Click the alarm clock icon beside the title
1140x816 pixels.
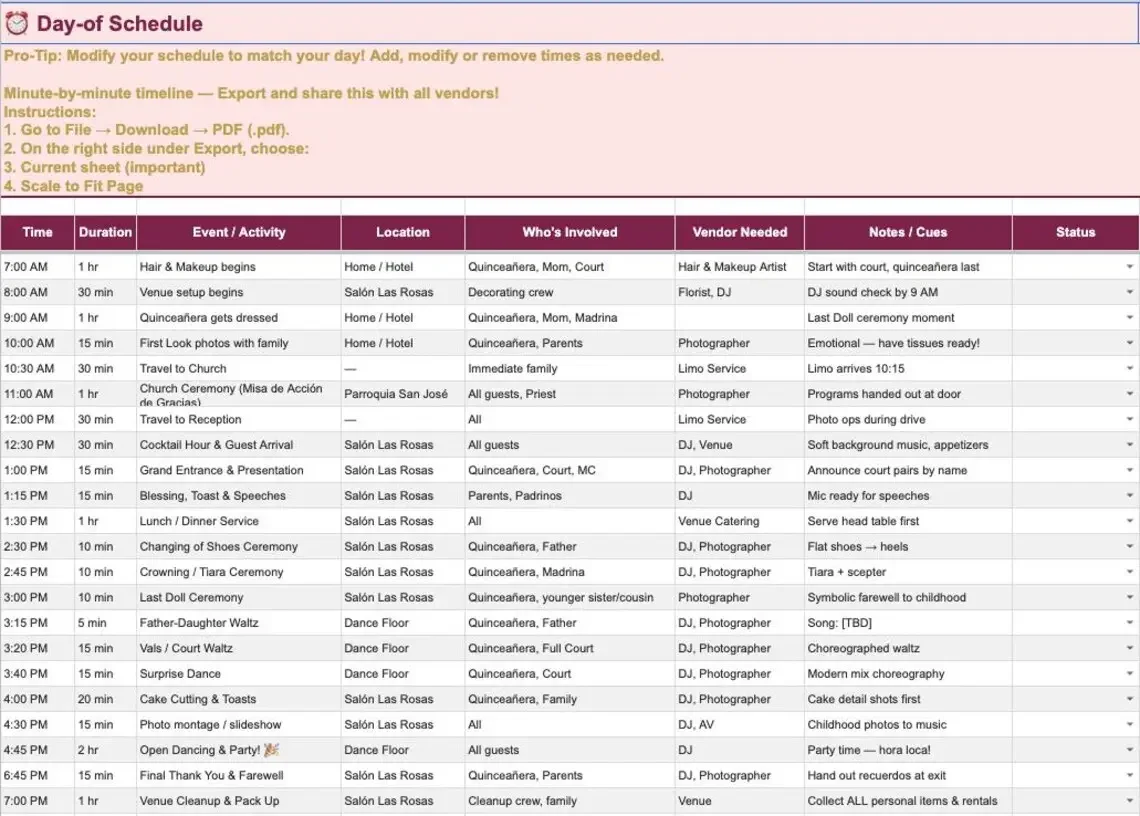16,22
